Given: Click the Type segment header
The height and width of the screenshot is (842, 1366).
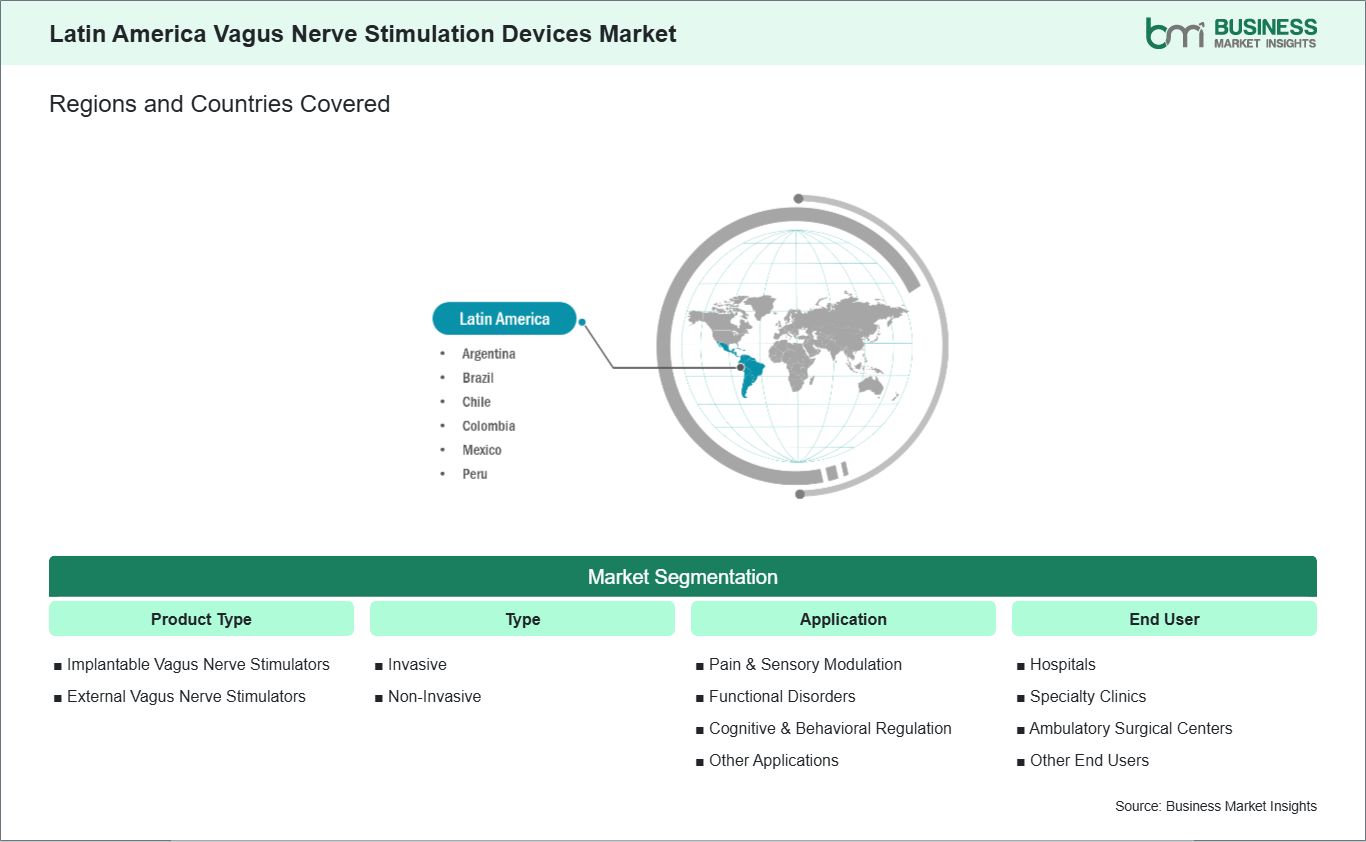Looking at the screenshot, I should tap(522, 619).
